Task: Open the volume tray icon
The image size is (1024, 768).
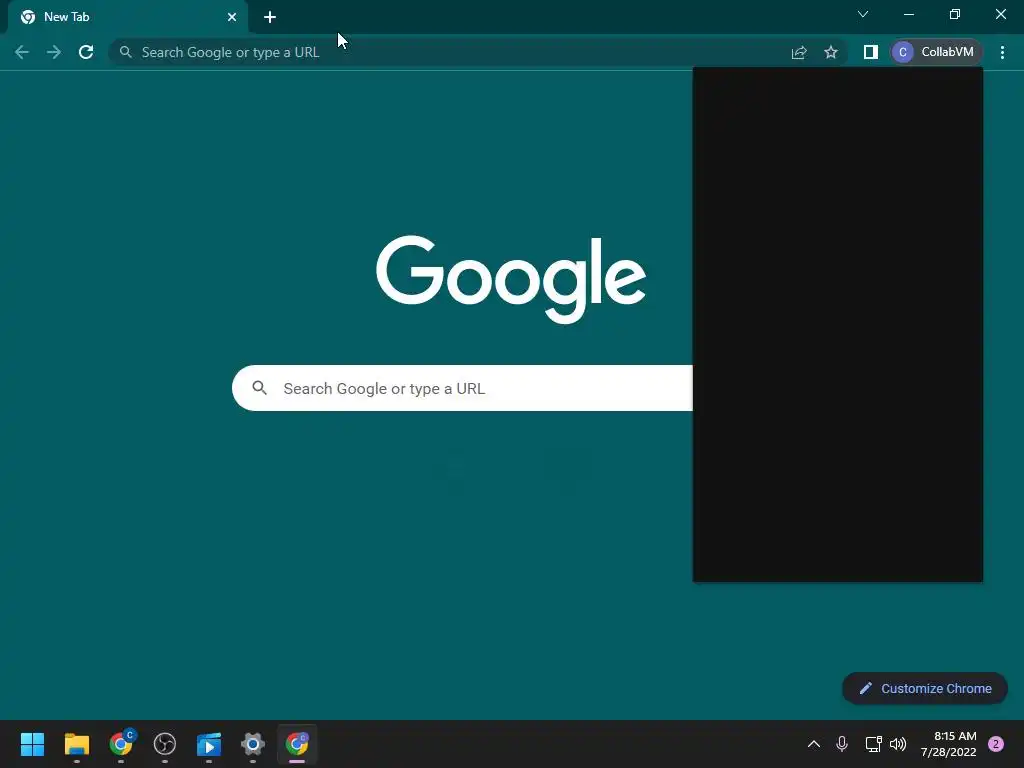Action: (x=898, y=744)
